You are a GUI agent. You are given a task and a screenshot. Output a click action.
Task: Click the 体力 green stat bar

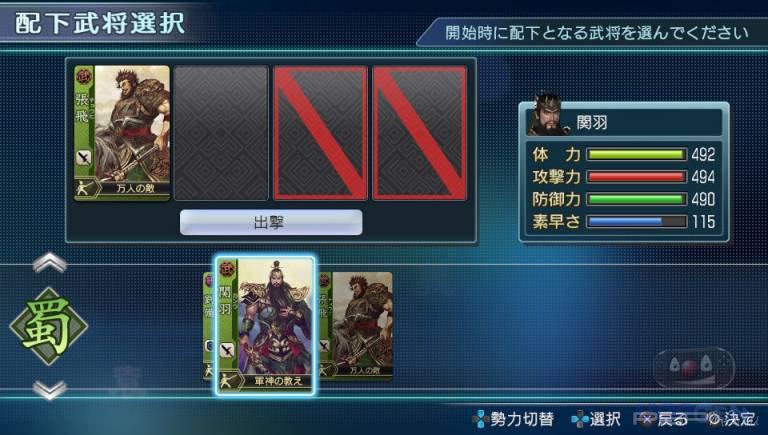[x=636, y=155]
